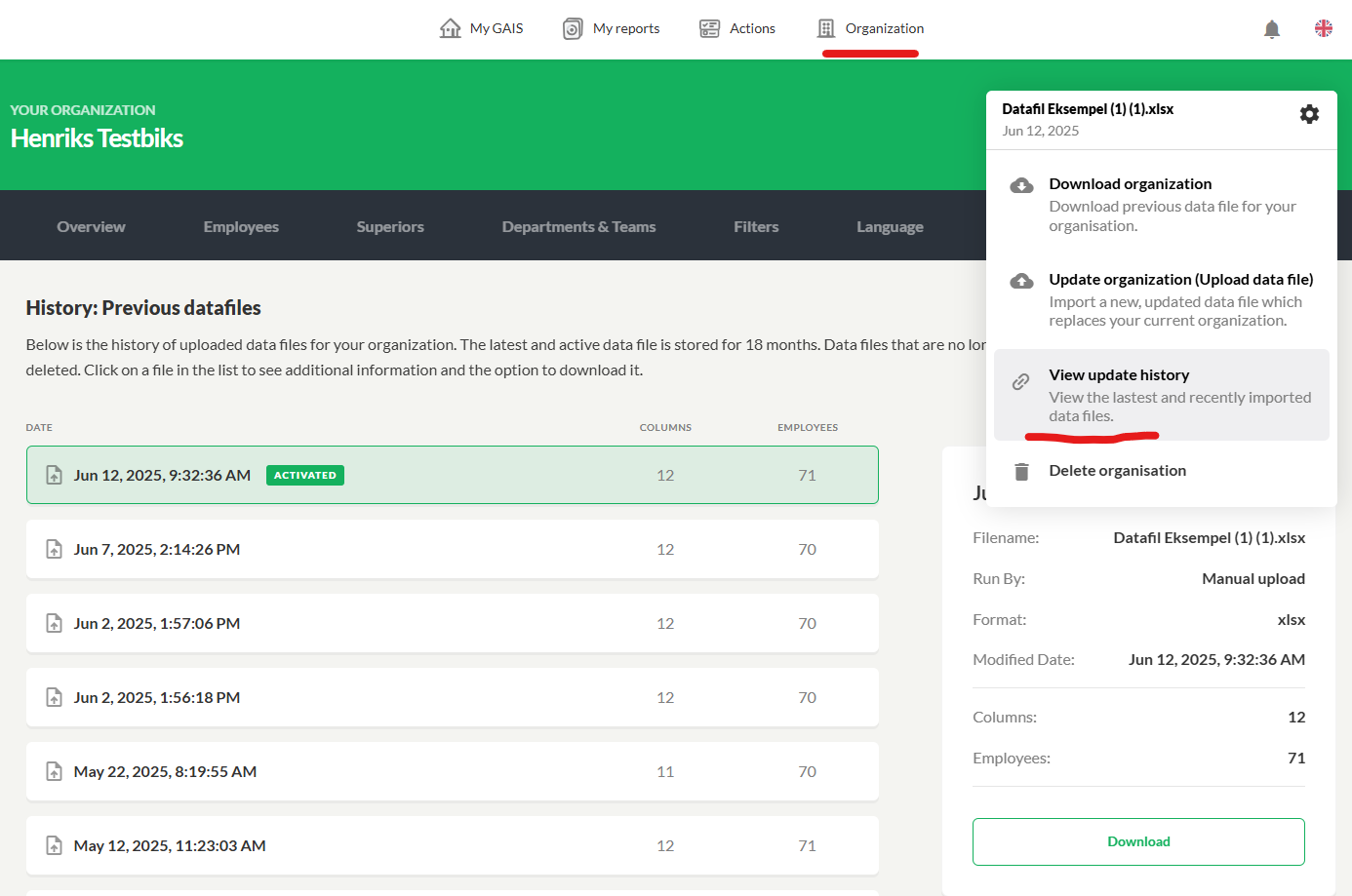Screen dimensions: 1352x896
Task: Click file icon for Jun 2, 1:57:06 PM entry
Action: (55, 623)
